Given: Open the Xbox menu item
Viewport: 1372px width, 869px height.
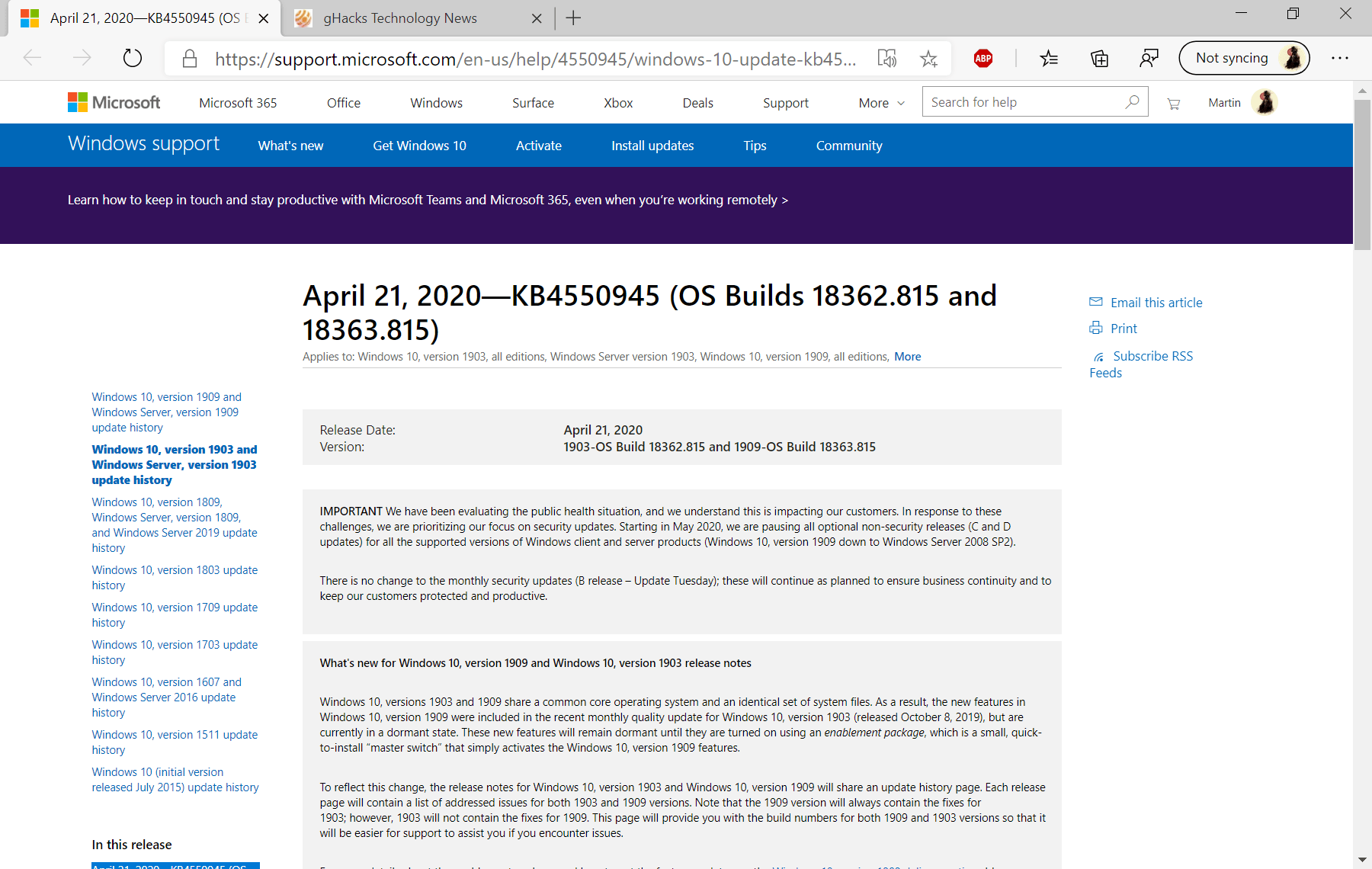Looking at the screenshot, I should pyautogui.click(x=618, y=103).
